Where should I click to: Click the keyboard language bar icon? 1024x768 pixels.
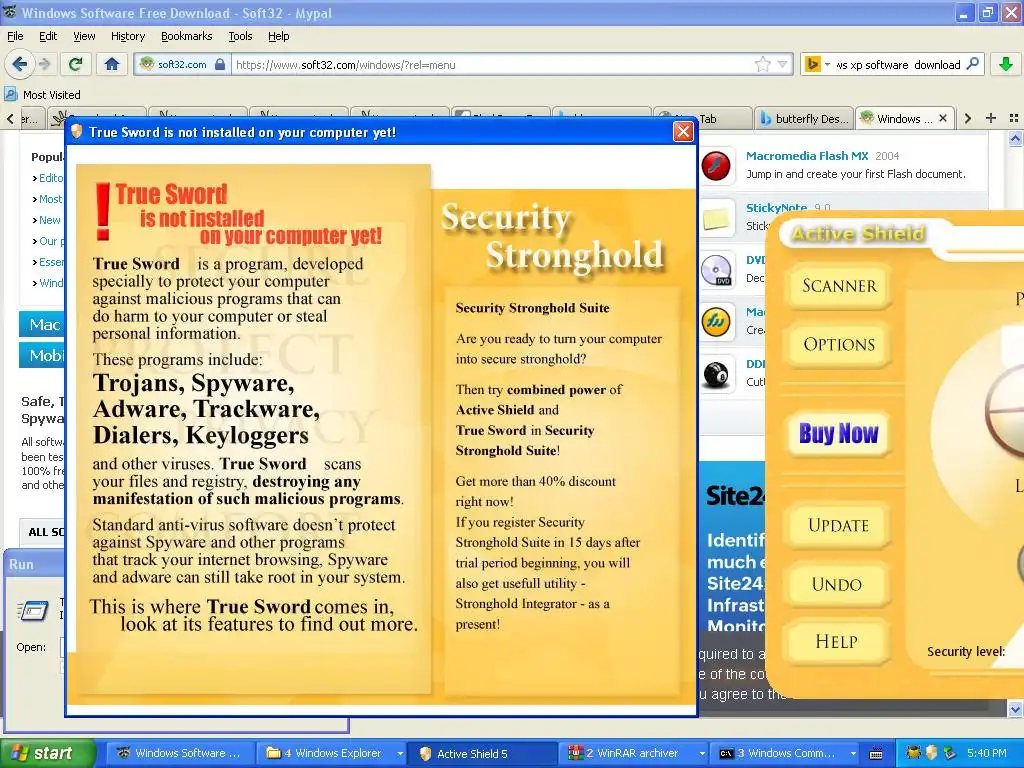pyautogui.click(x=876, y=754)
